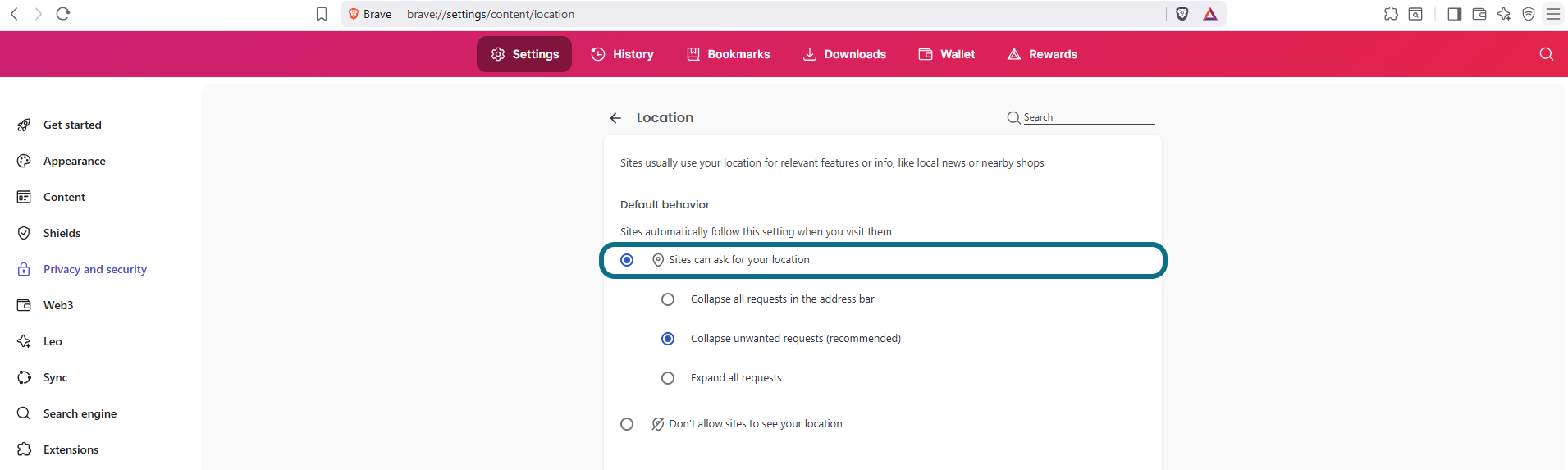Click the Default behavior heading
The image size is (1568, 470).
(x=665, y=204)
